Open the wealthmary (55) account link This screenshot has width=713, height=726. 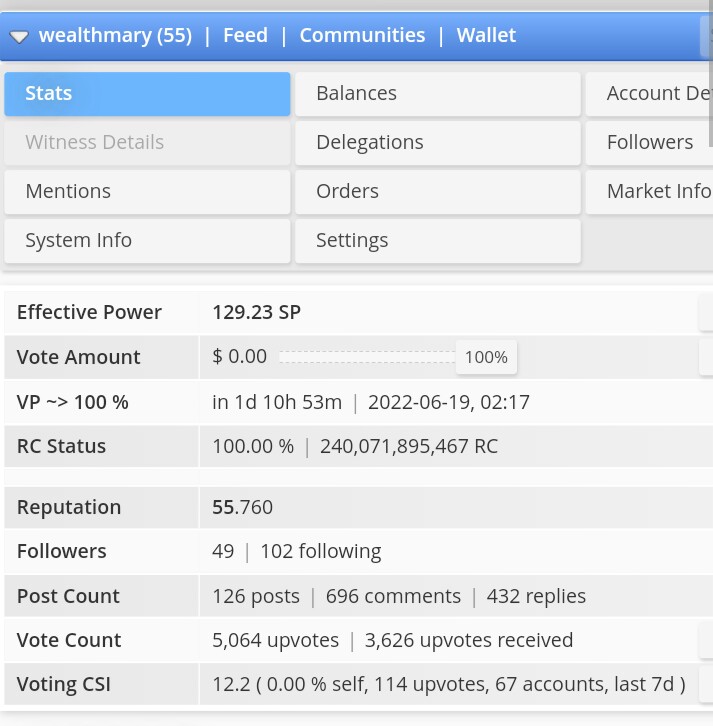click(x=115, y=35)
